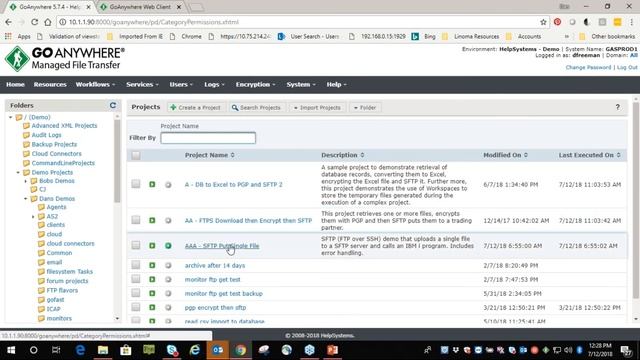Viewport: 640px width, 360px height.
Task: Collapse the / (Demo) root folder
Action: (x=11, y=117)
